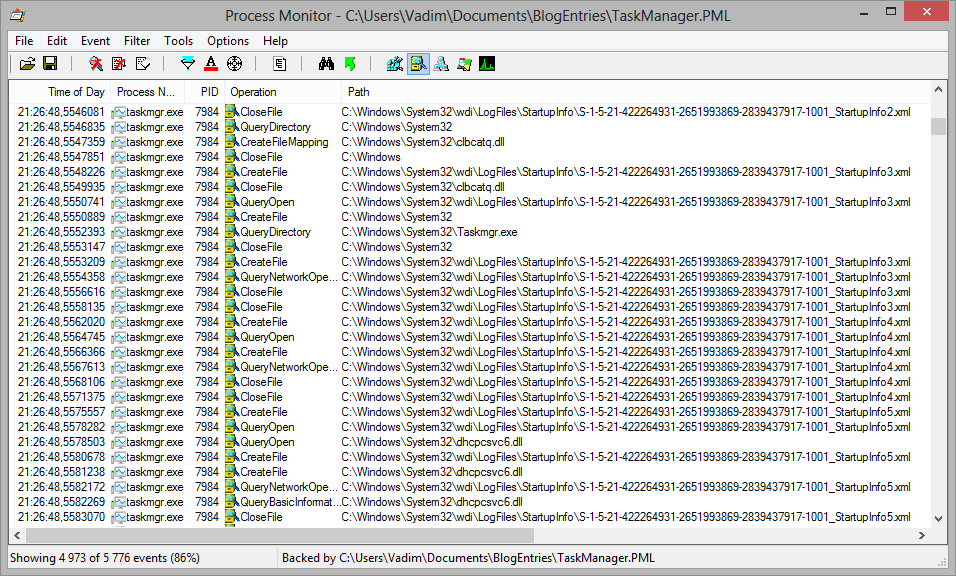Click status text Backed by TaskManager.PML
This screenshot has width=956, height=576.
(x=468, y=558)
